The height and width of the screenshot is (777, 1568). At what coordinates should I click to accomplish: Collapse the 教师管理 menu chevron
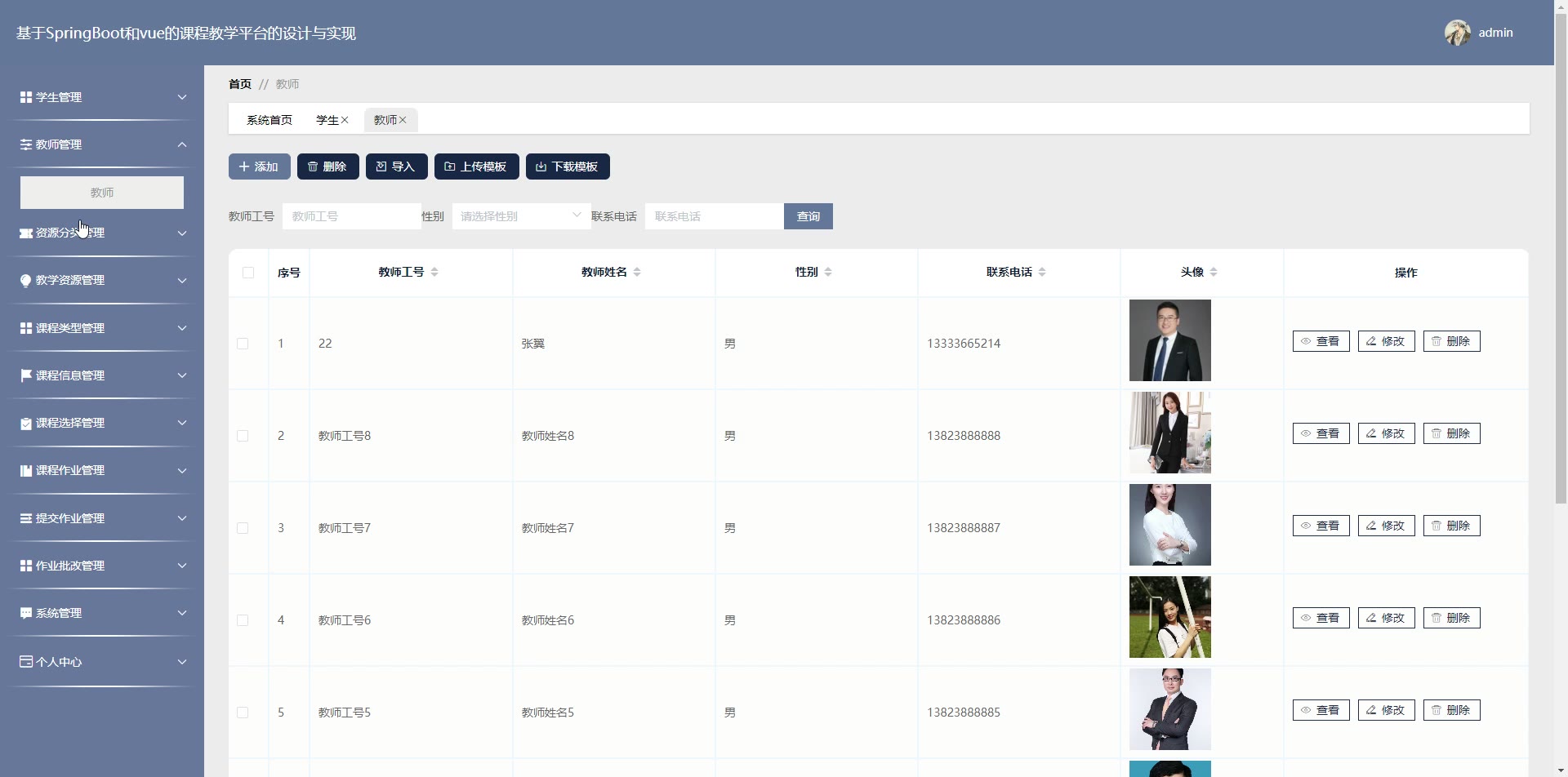point(182,144)
